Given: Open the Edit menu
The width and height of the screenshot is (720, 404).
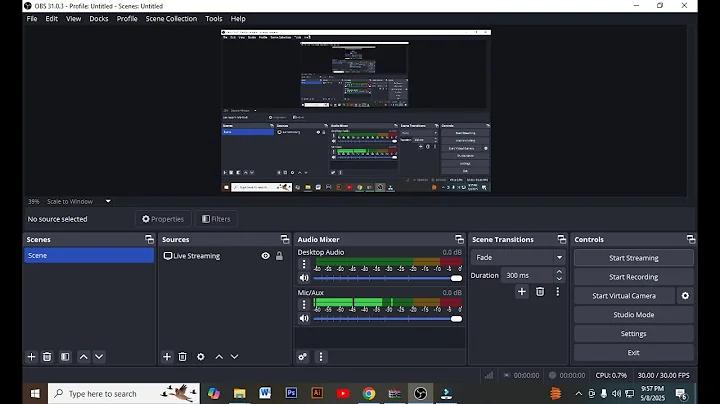Looking at the screenshot, I should click(51, 19).
